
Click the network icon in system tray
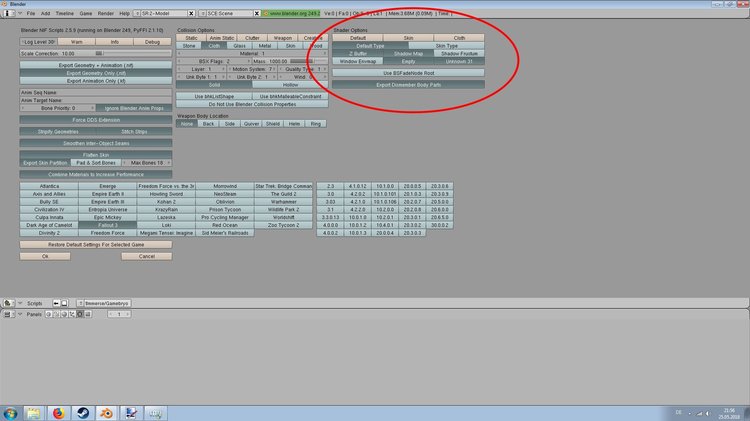[x=699, y=413]
